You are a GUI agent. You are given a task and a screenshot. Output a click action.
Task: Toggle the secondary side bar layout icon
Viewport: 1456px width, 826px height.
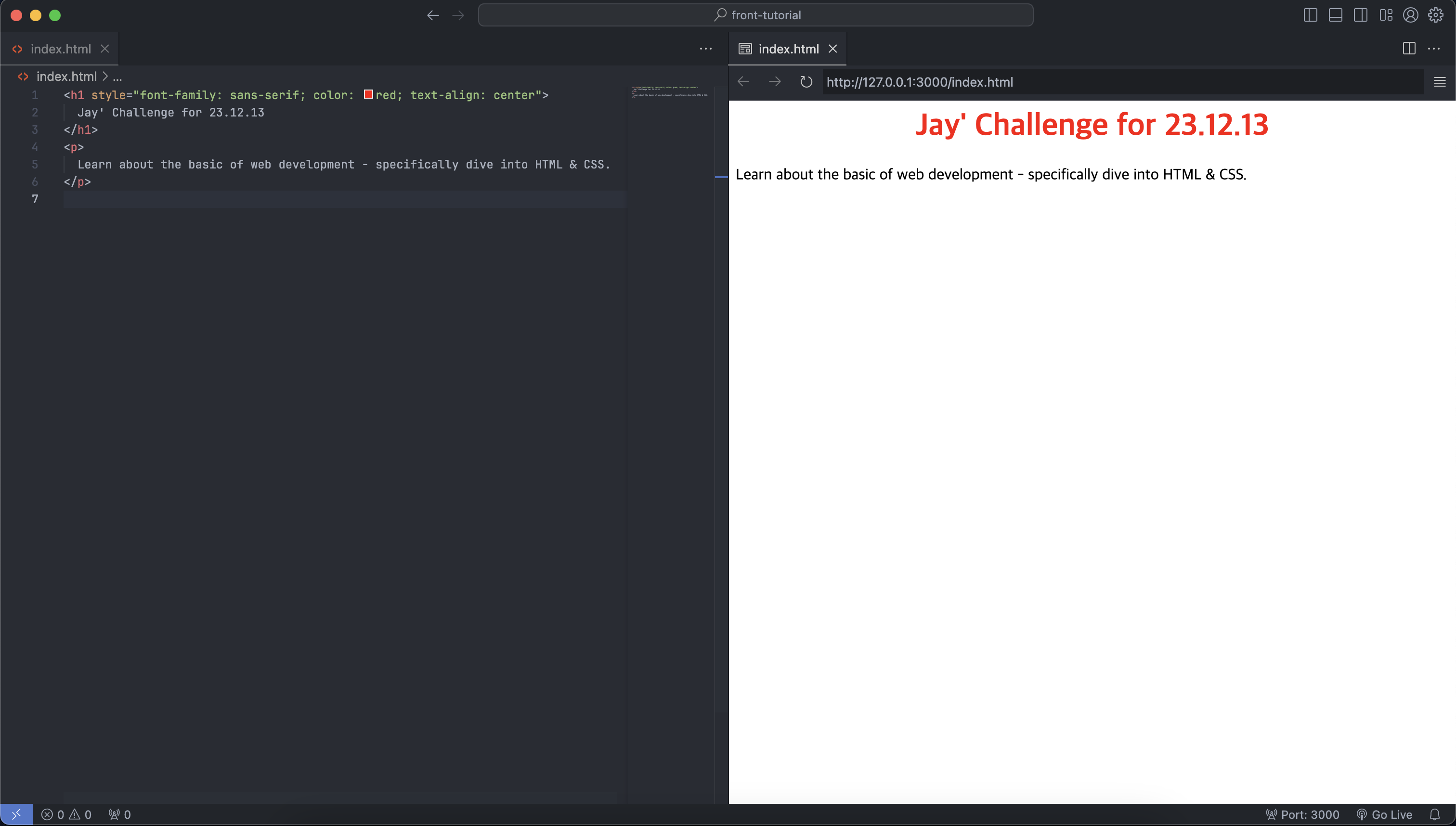pos(1360,15)
